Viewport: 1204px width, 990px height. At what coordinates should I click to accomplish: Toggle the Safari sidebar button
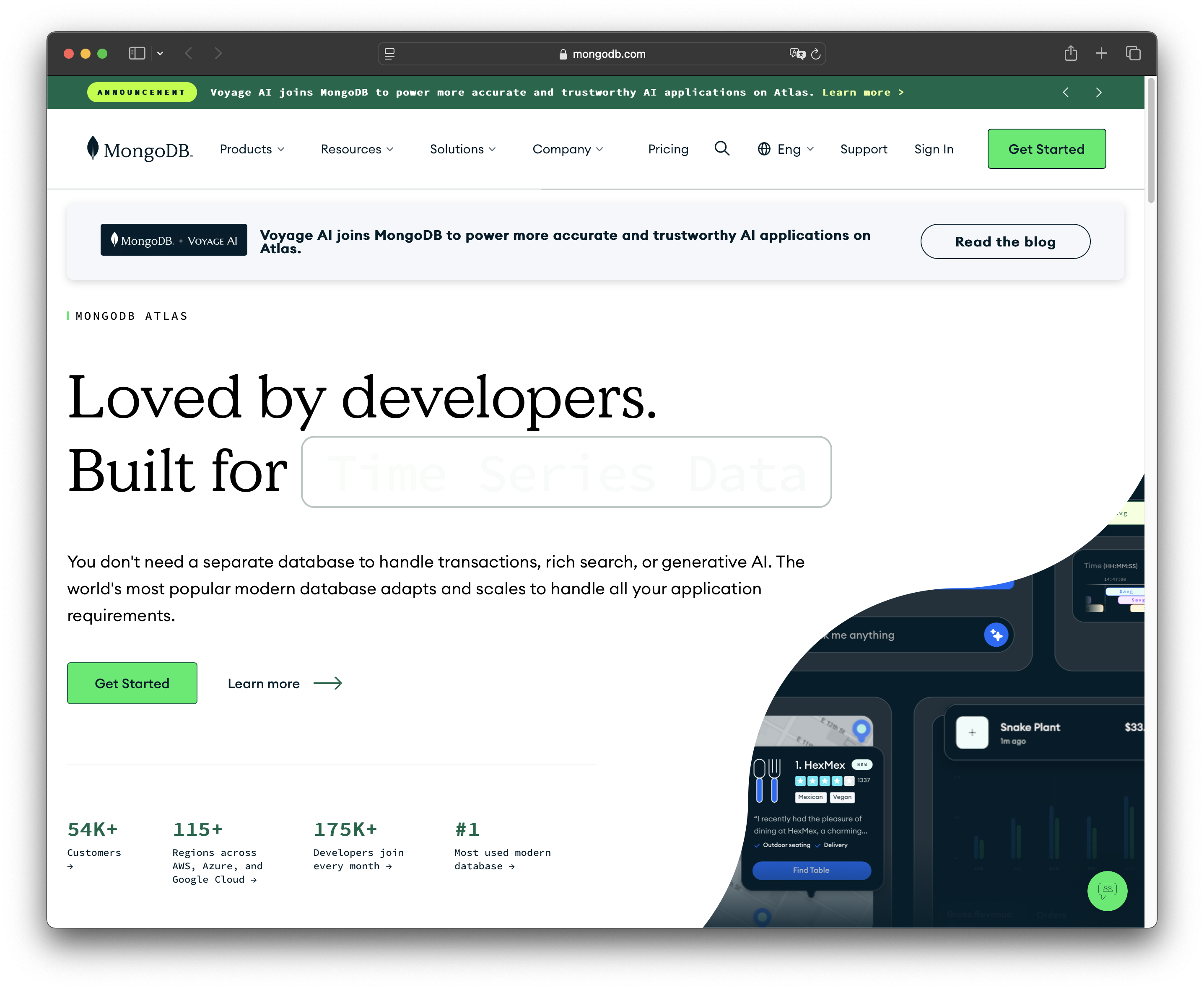tap(137, 54)
